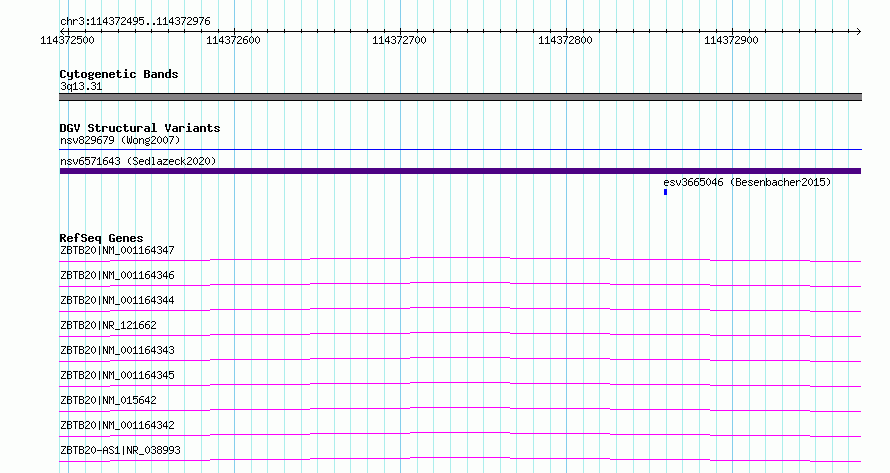Click ruler position 114372900
Screen dimensions: 890x473
[x=731, y=40]
